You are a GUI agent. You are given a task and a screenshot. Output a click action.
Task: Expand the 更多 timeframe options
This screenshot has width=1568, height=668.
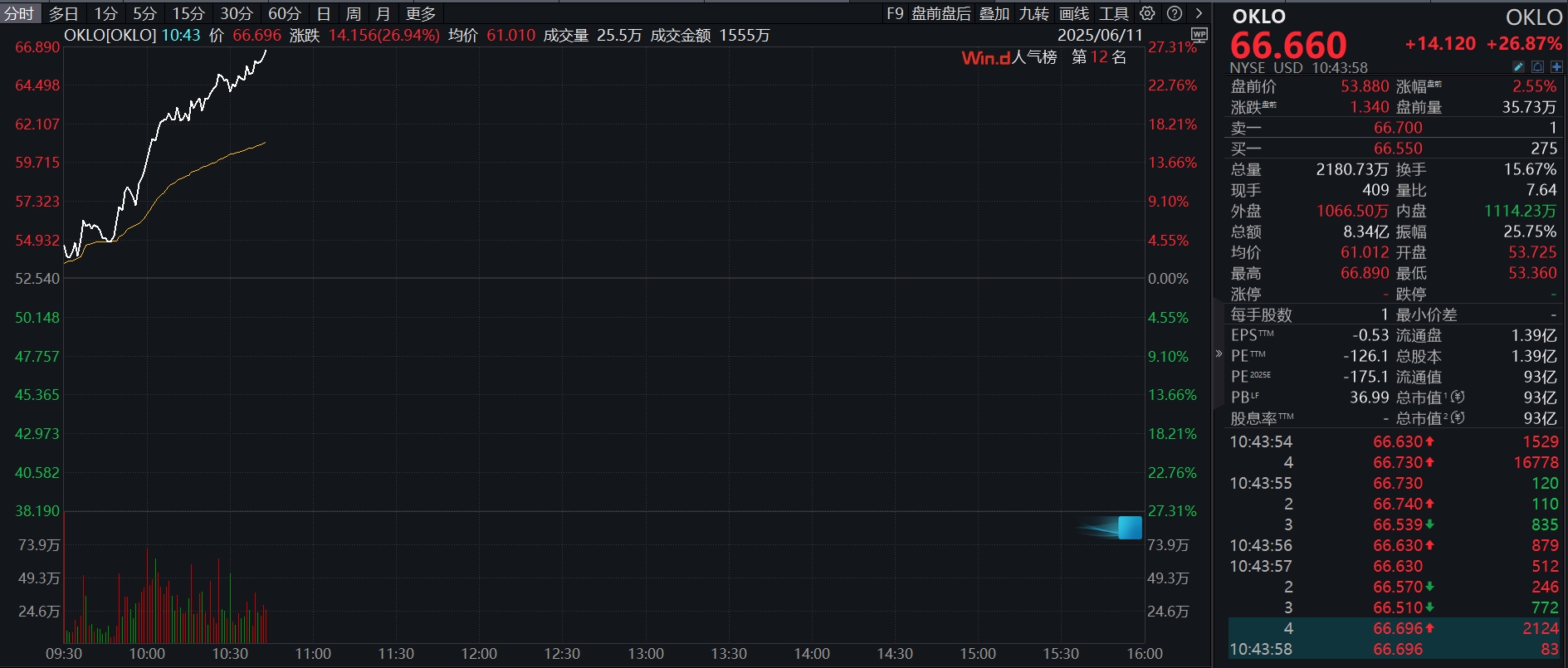421,13
